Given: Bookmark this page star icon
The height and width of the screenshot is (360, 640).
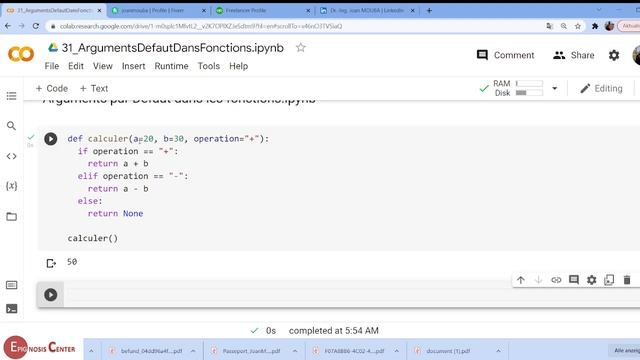Looking at the screenshot, I should (578, 26).
